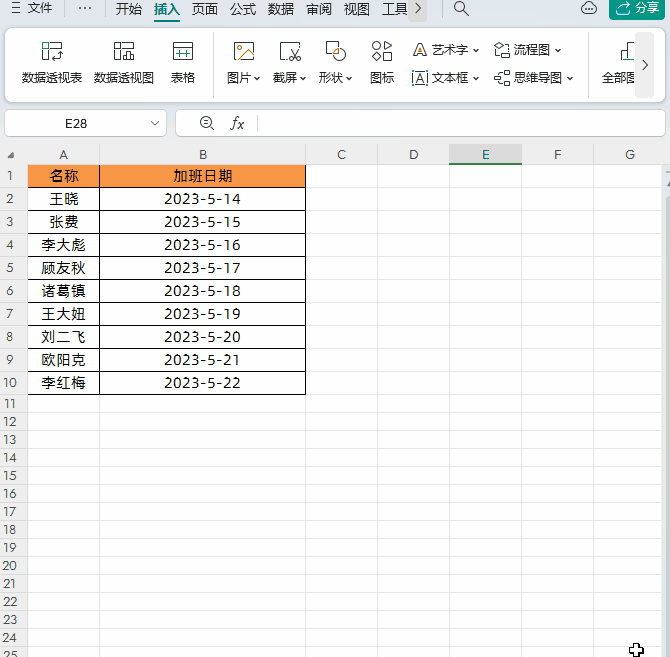
Task: Select cell containing 诸葛镇
Action: [64, 291]
